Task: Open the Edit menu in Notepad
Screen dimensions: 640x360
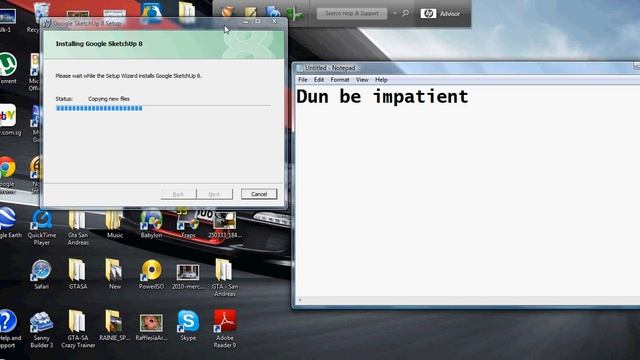Action: [319, 80]
